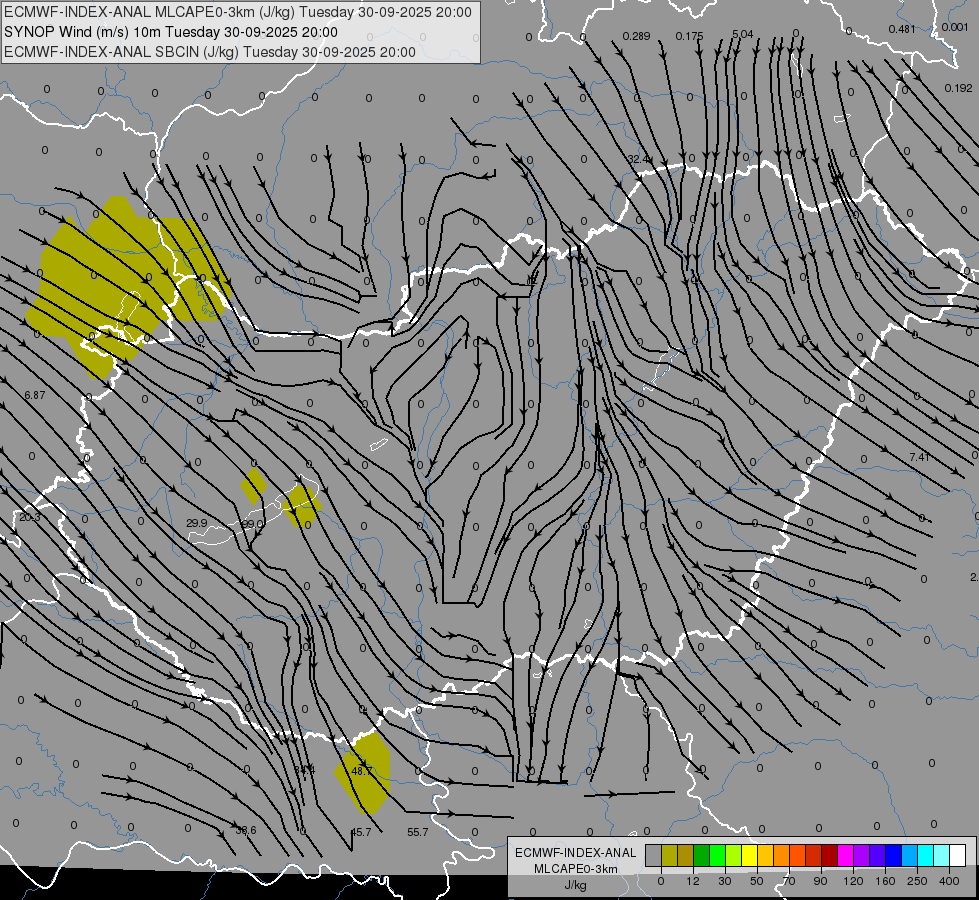979x900 pixels.
Task: Select the MLCAPE0-3km header line at top
Action: pyautogui.click(x=238, y=12)
